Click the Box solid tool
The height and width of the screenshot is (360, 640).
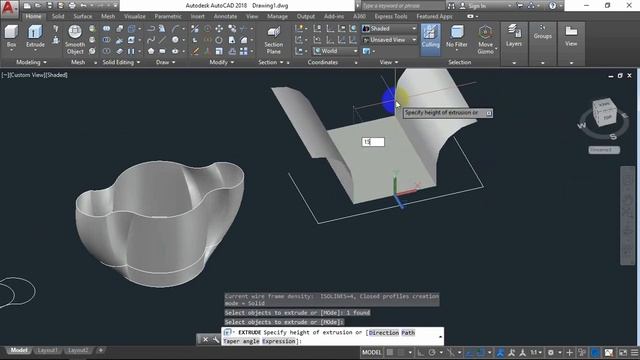(x=11, y=36)
